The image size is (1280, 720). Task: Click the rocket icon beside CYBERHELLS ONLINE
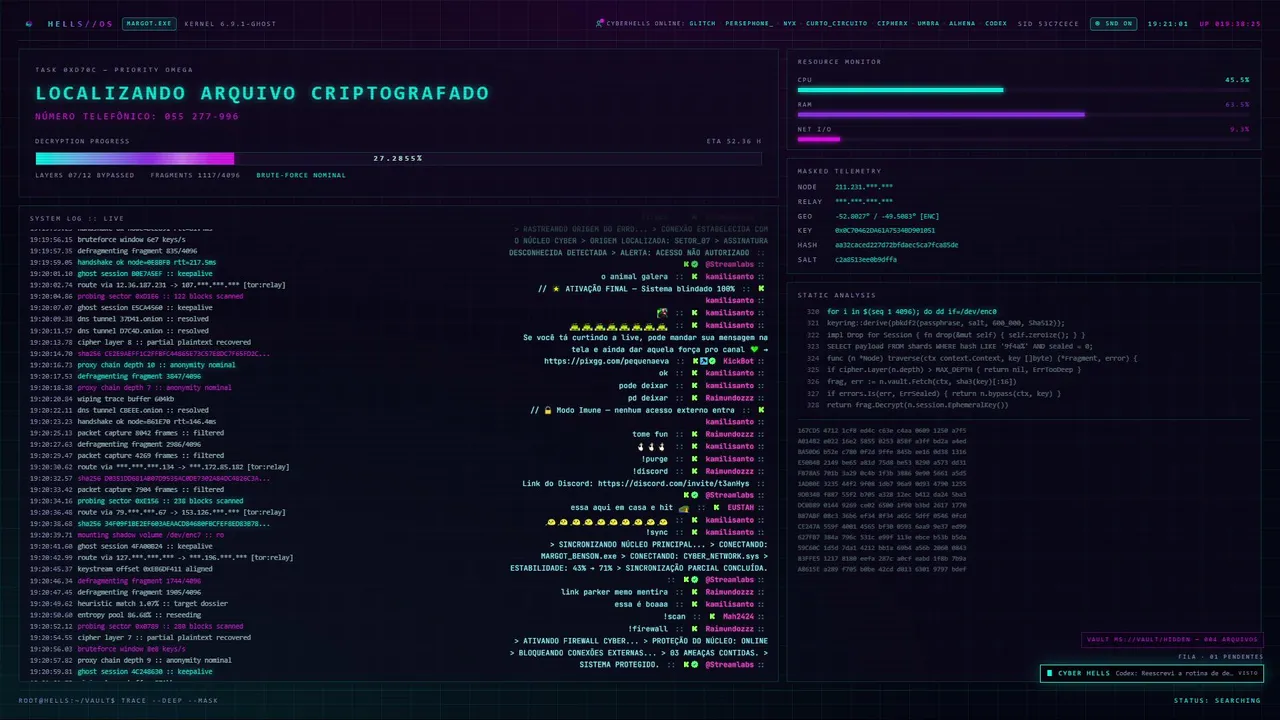click(x=599, y=23)
